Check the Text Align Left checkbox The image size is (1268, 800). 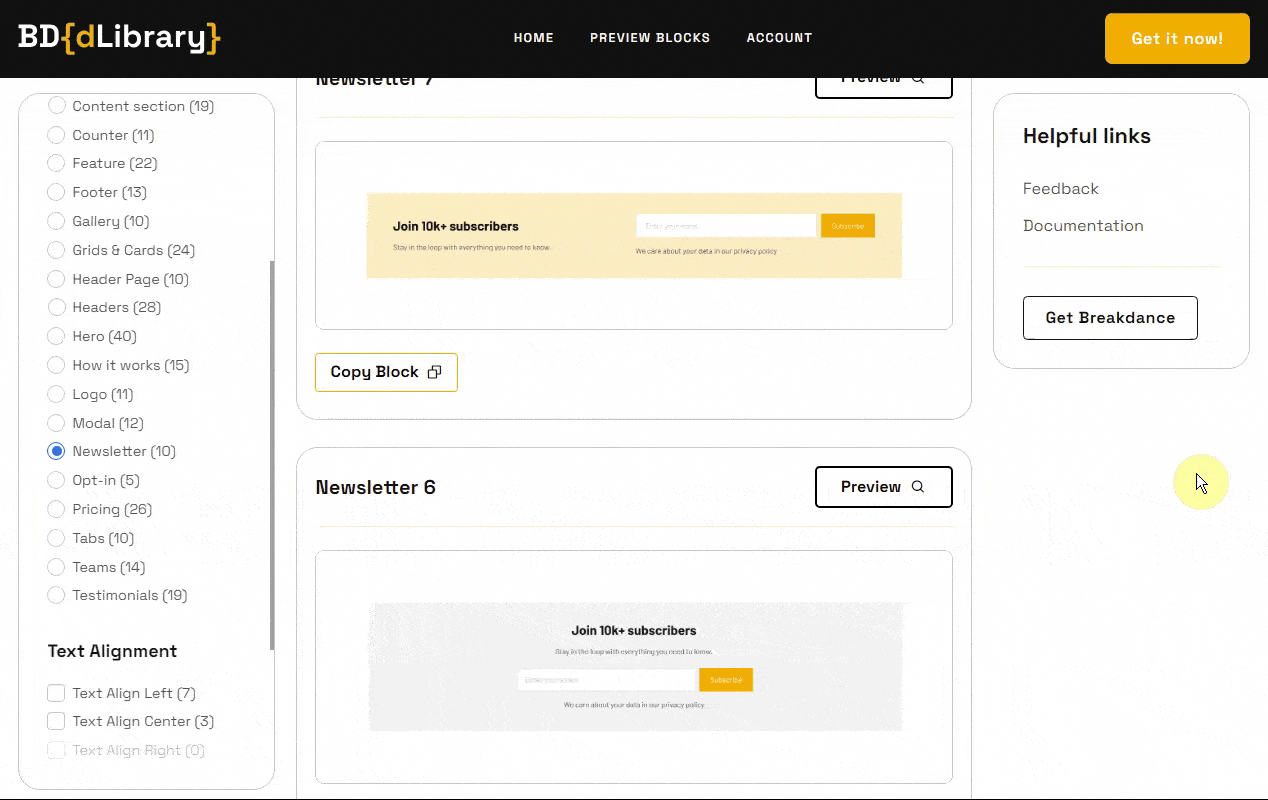(57, 693)
